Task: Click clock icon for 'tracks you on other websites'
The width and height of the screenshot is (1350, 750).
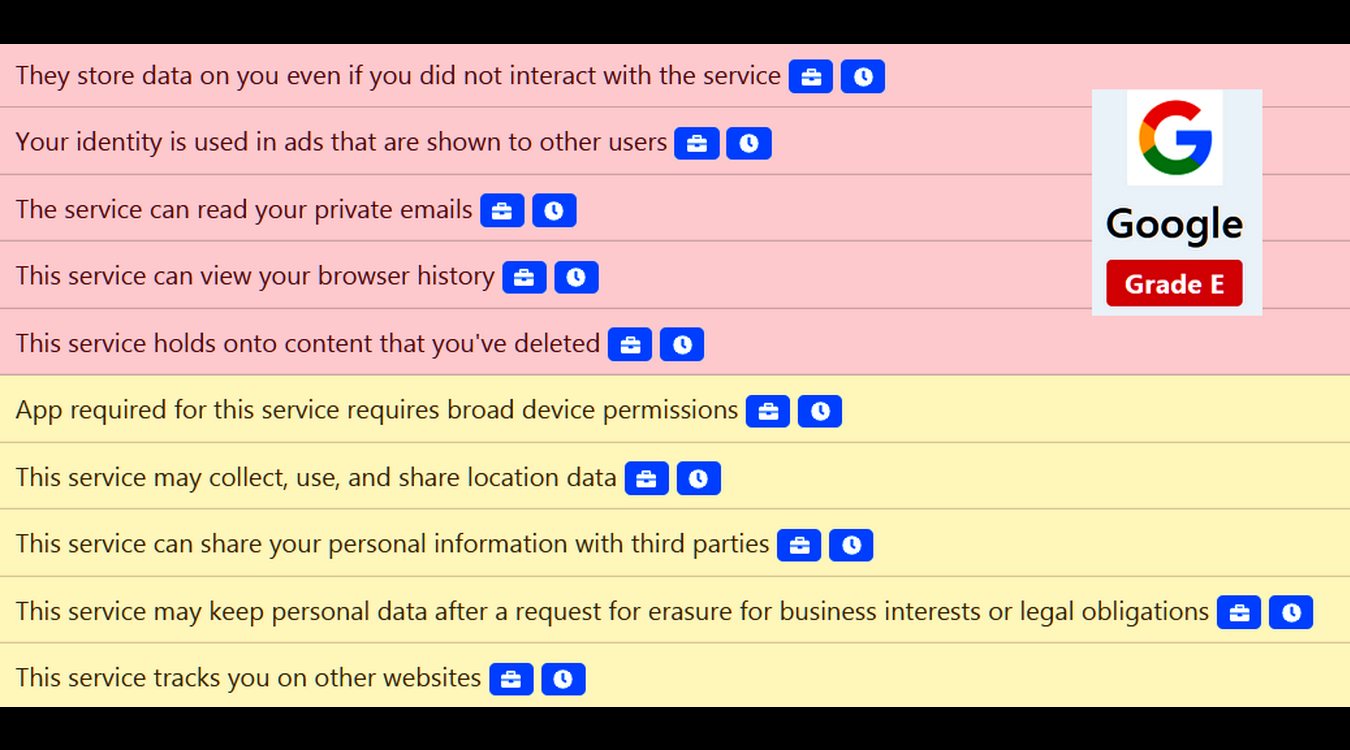Action: pos(563,680)
